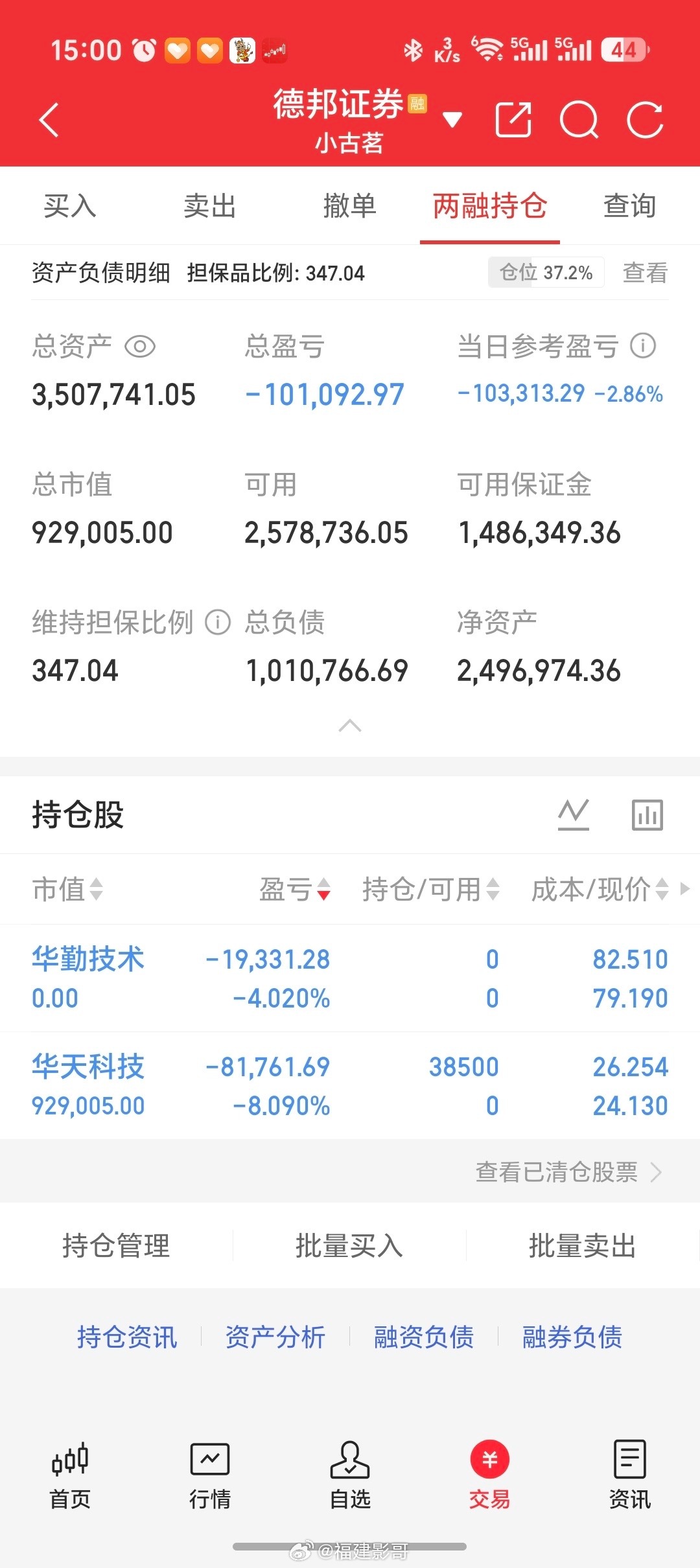Tap 持仓管理 button

click(x=117, y=1245)
